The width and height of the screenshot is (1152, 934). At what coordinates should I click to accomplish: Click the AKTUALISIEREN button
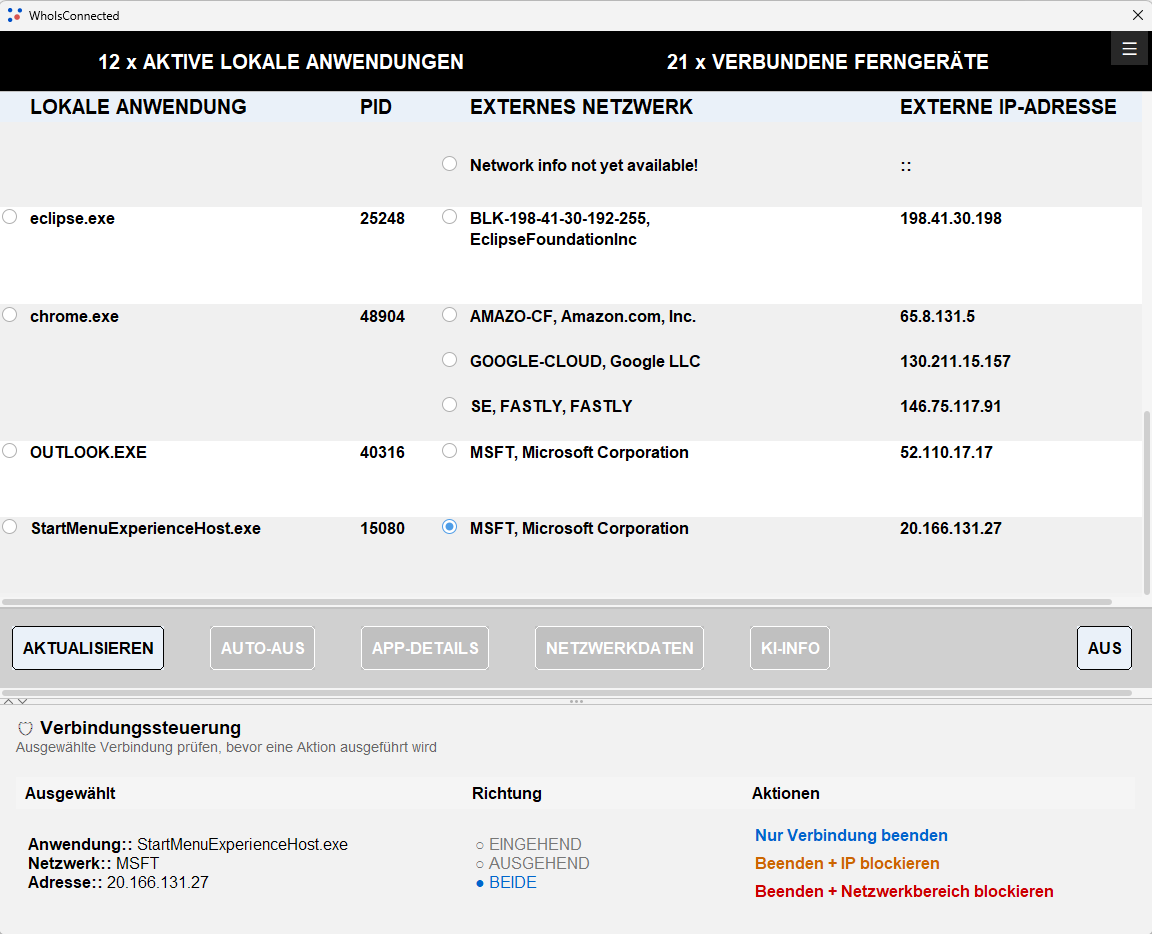[88, 648]
